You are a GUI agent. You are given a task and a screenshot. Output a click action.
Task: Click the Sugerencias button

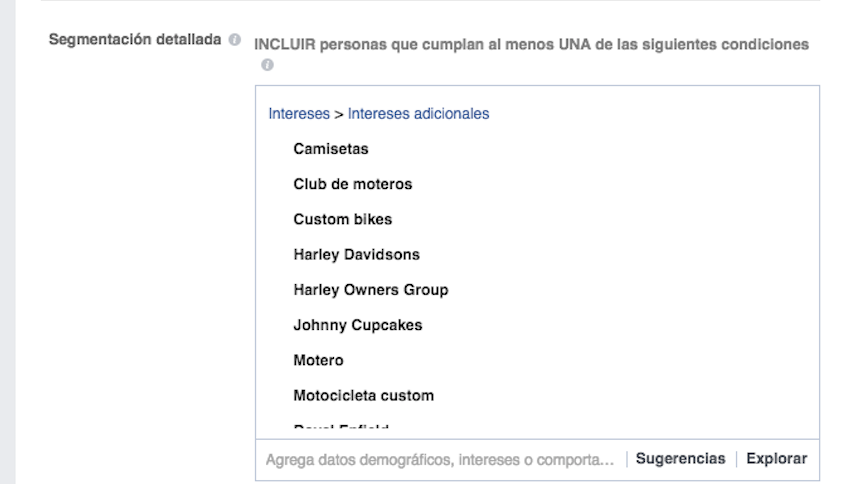(x=681, y=459)
